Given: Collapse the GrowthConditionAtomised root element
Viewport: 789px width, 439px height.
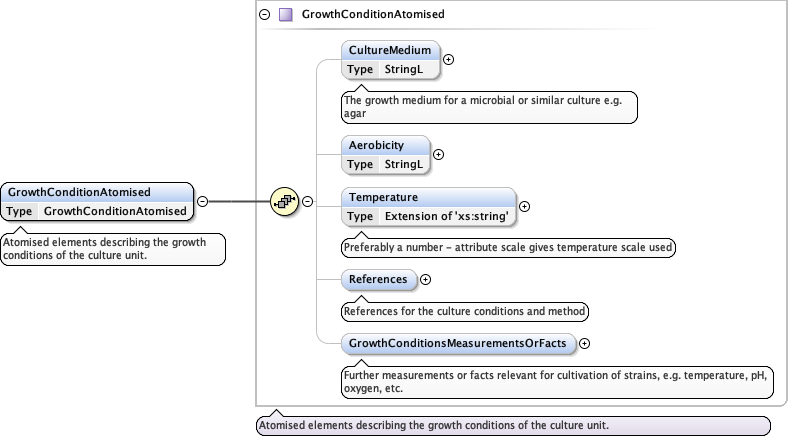Looking at the screenshot, I should [x=202, y=201].
